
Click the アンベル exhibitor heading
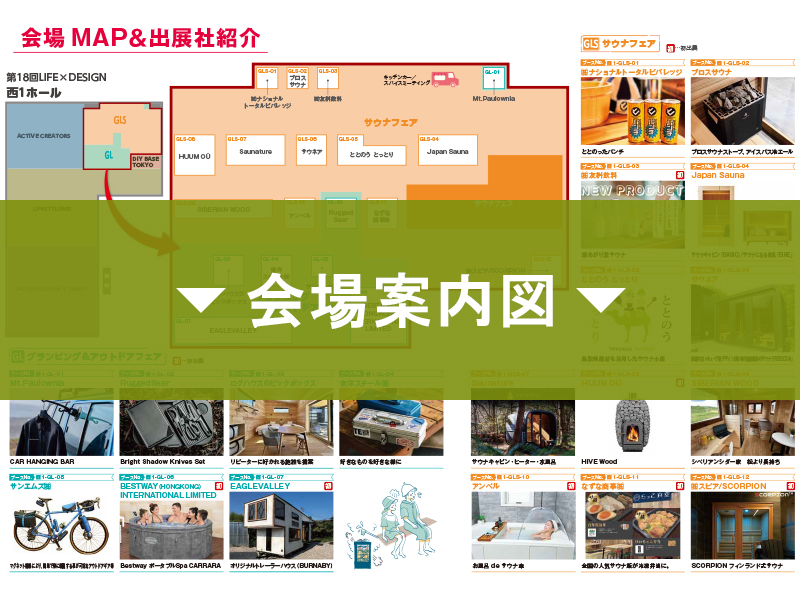click(486, 486)
